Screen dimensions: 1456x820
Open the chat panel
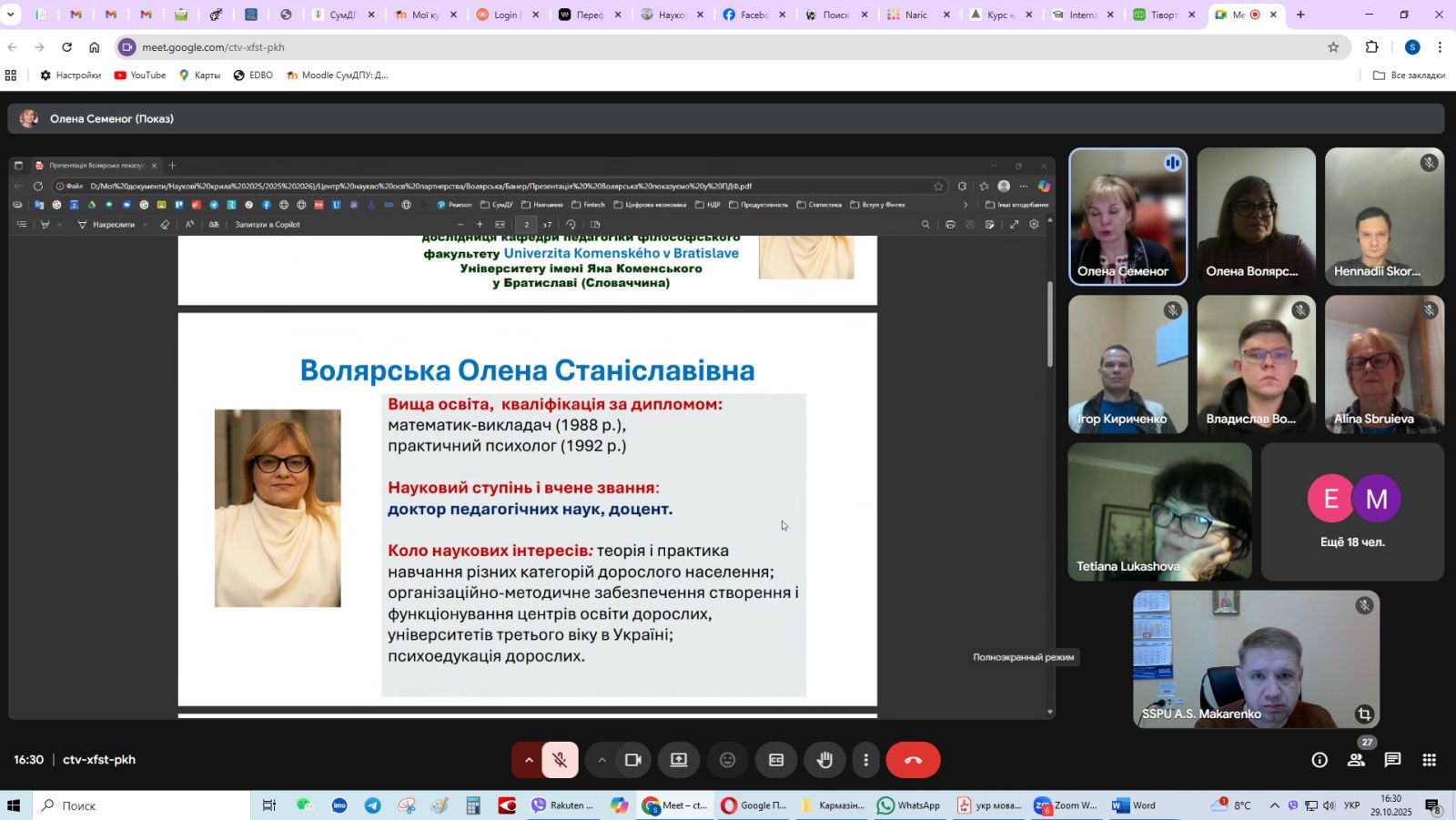(x=1392, y=760)
